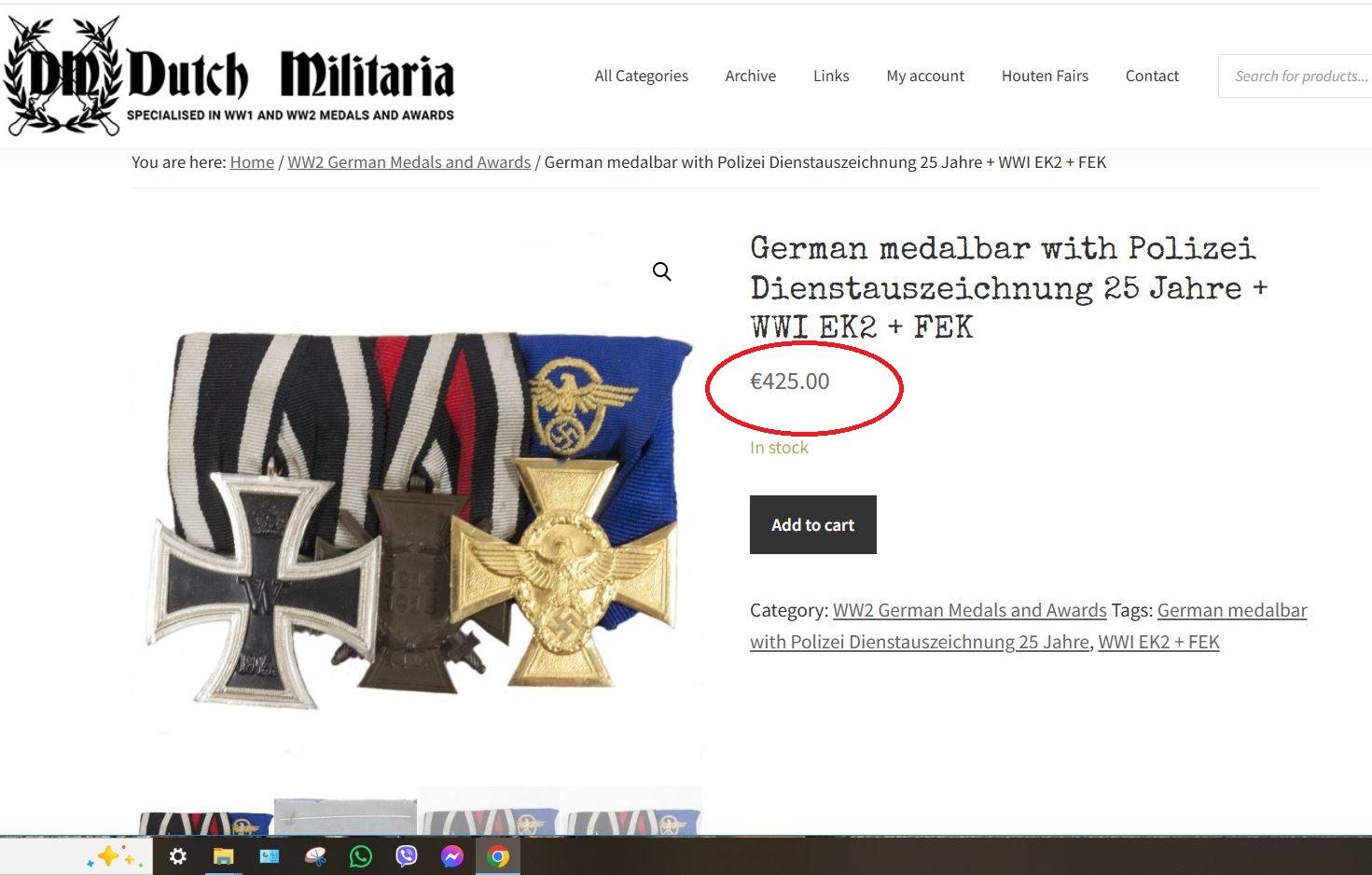
Task: Go to the Houten Fairs page
Action: tap(1045, 76)
